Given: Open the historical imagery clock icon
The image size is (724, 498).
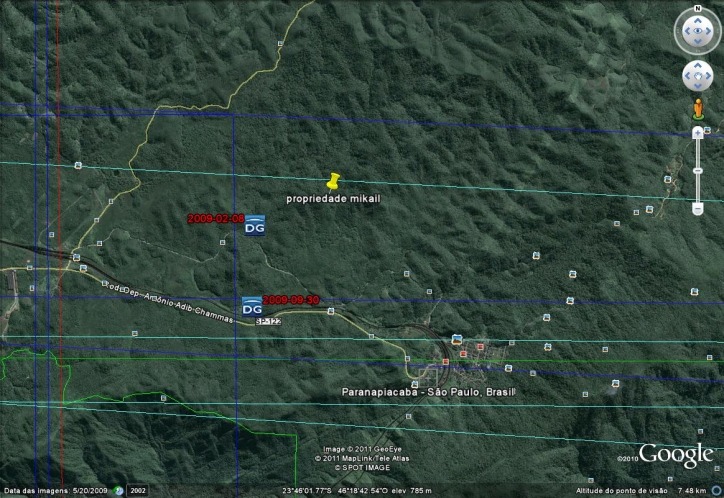Looking at the screenshot, I should [119, 491].
